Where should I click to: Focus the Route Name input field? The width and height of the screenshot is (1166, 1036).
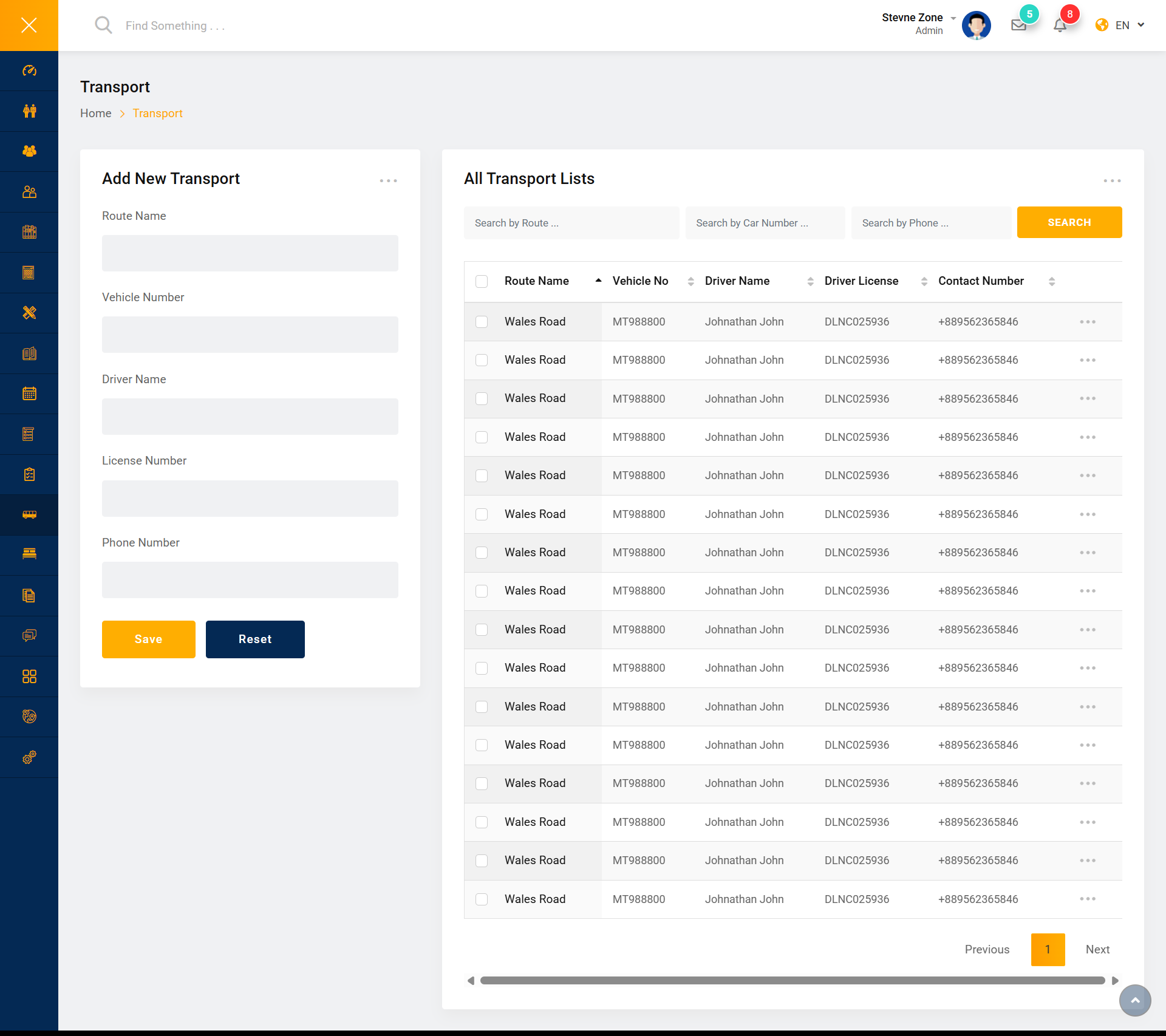pos(250,253)
